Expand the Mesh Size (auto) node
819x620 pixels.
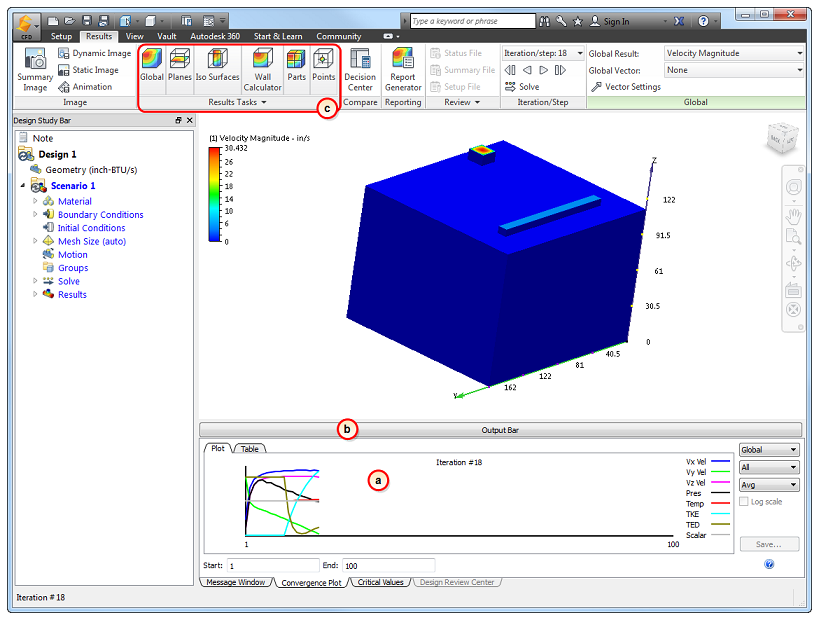(35, 241)
